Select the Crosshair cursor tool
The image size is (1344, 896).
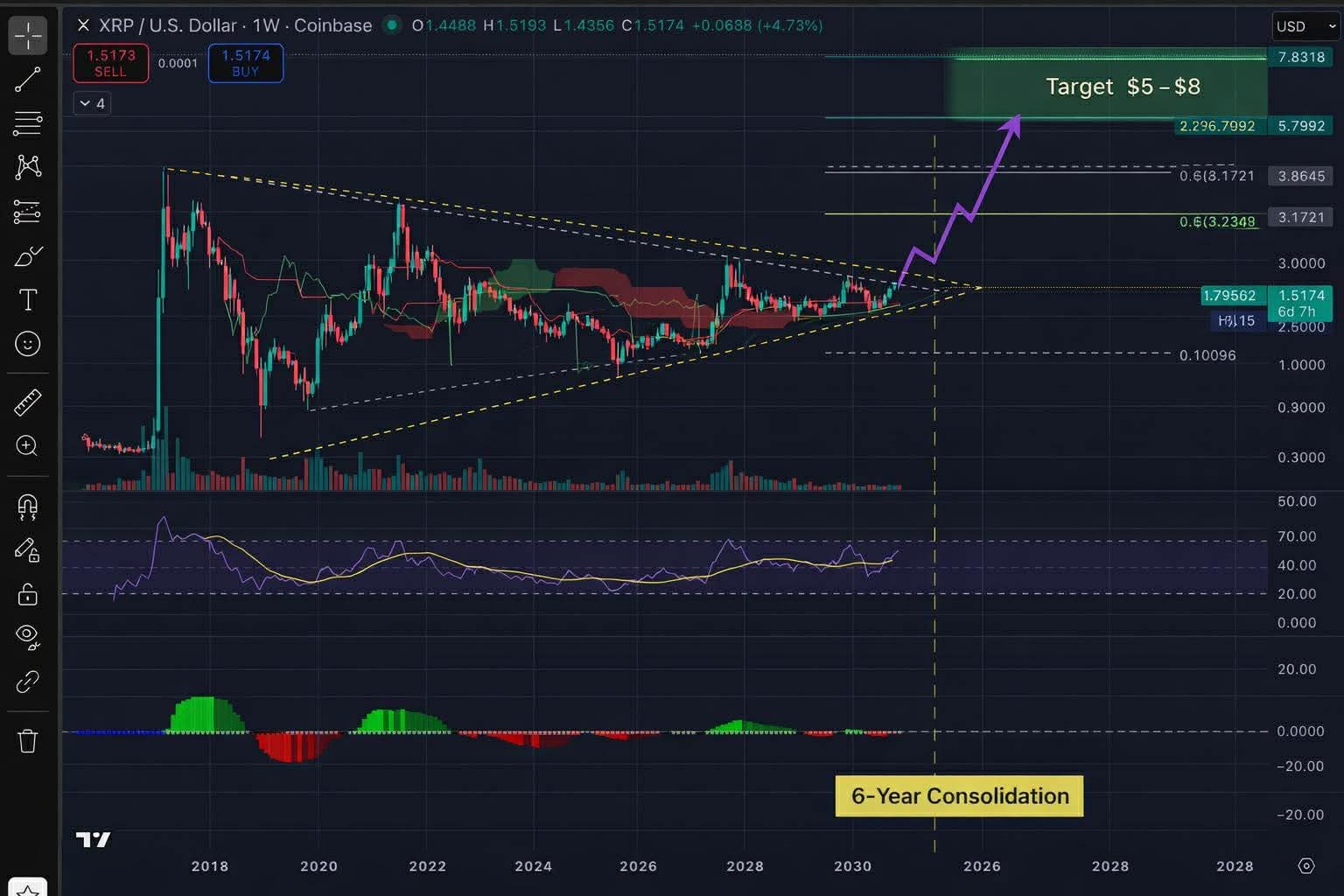[x=28, y=35]
